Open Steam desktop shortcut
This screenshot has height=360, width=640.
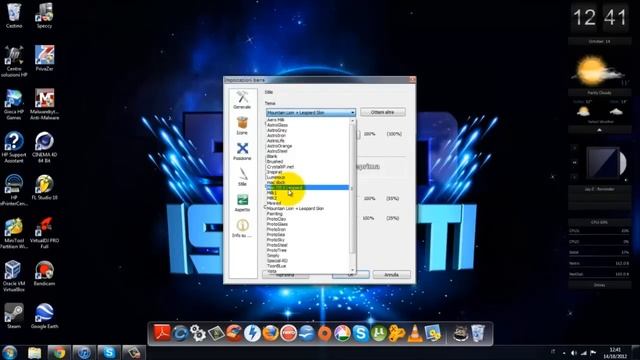(x=13, y=316)
